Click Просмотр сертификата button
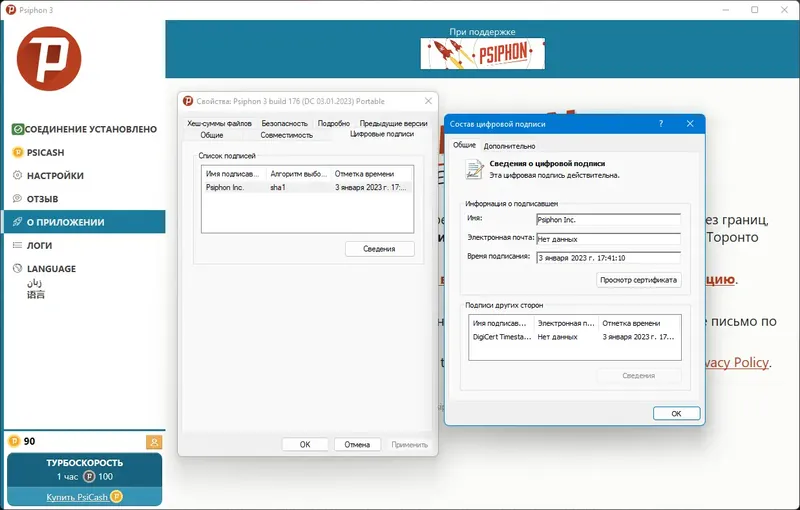The width and height of the screenshot is (800, 510). coord(638,280)
